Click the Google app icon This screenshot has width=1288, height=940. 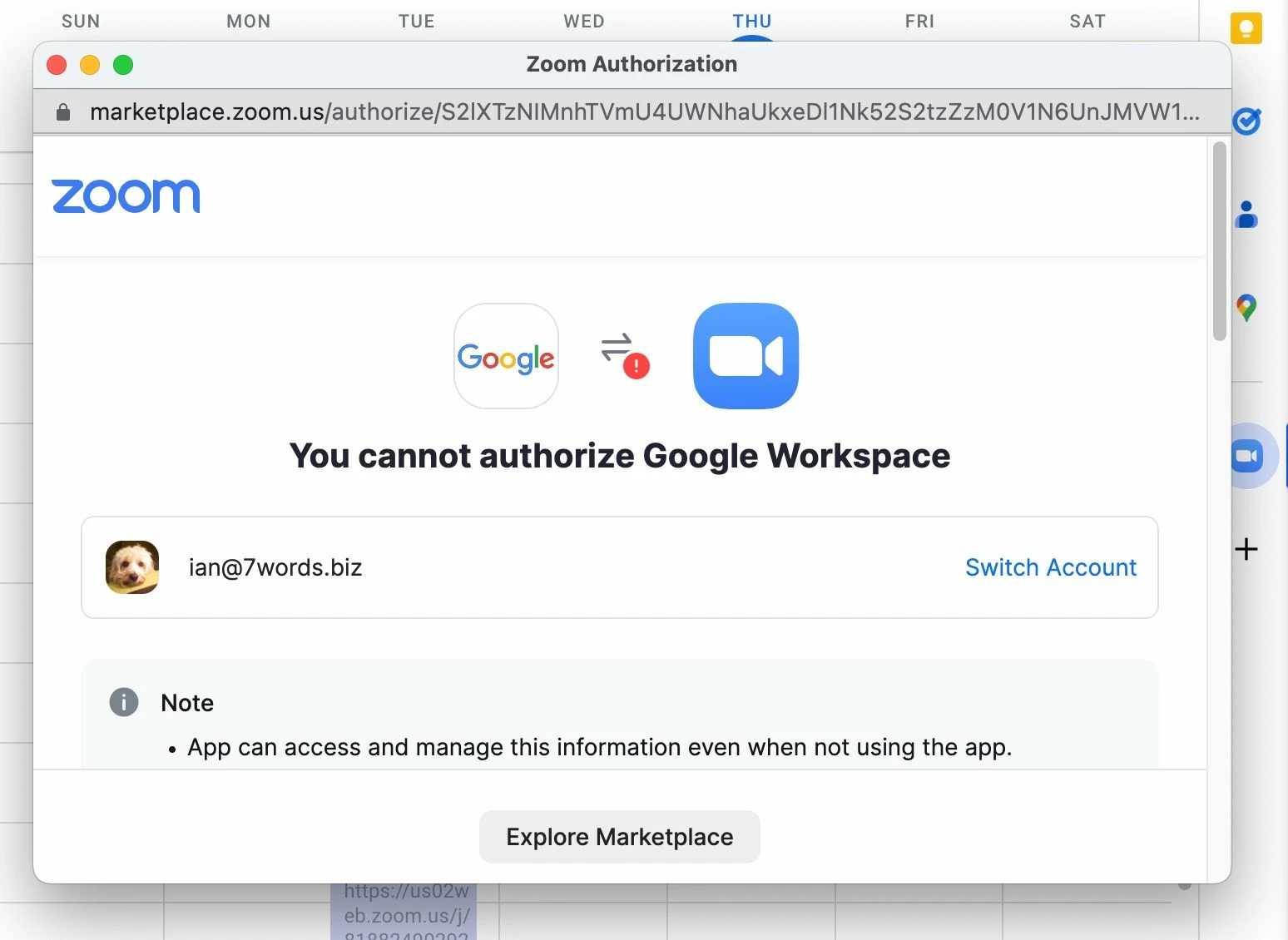tap(506, 356)
